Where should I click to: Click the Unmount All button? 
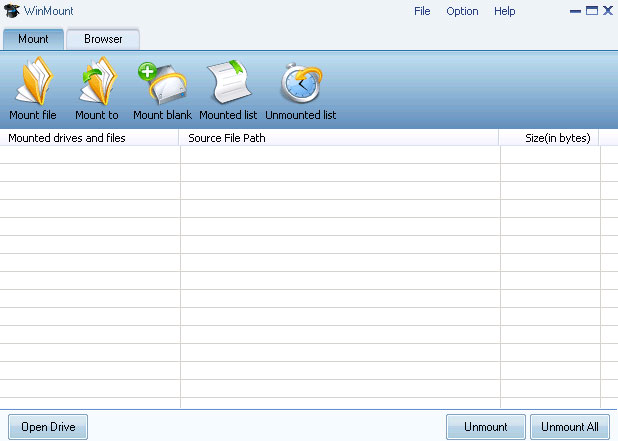point(570,427)
